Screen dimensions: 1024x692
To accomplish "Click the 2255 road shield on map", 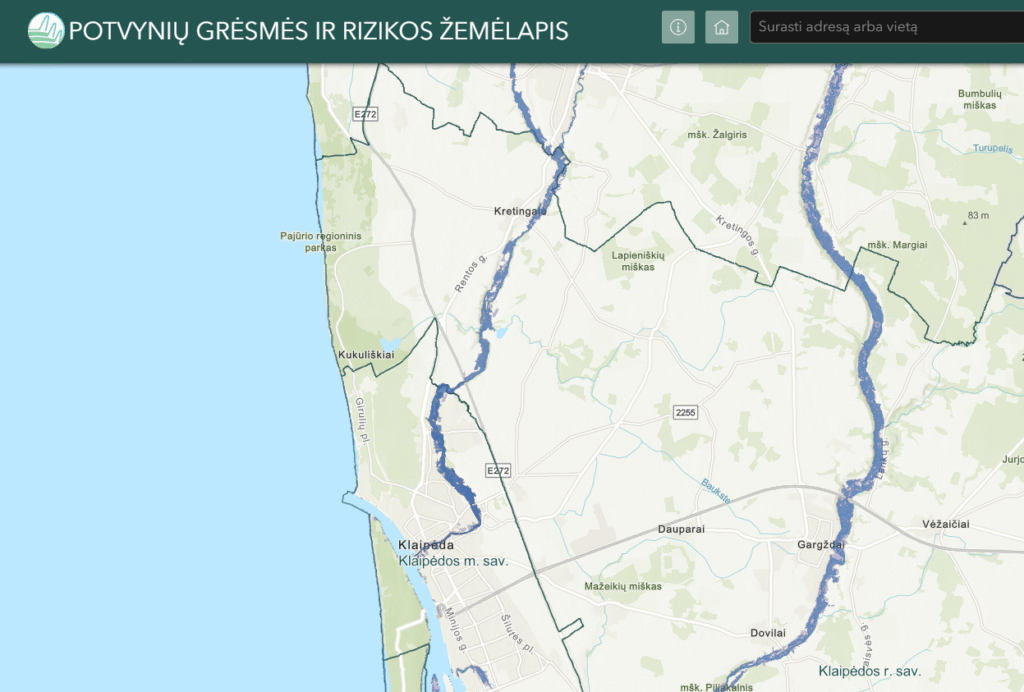I will (685, 412).
